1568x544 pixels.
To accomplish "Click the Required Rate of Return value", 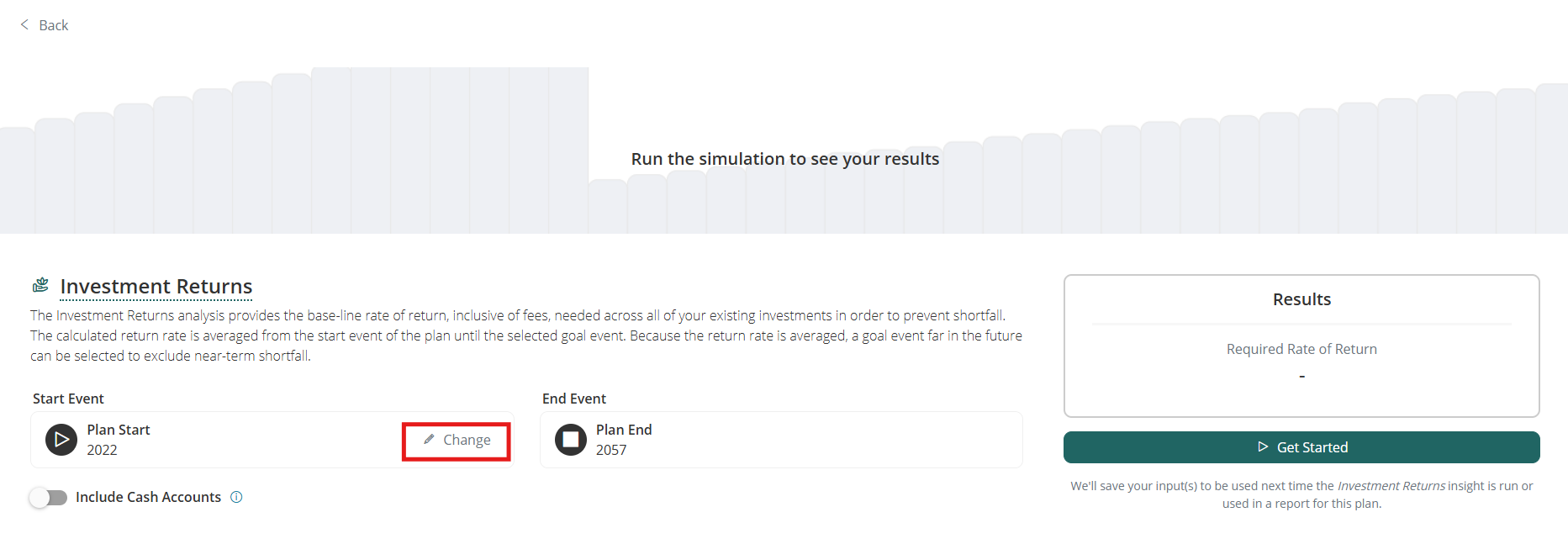I will (1301, 377).
